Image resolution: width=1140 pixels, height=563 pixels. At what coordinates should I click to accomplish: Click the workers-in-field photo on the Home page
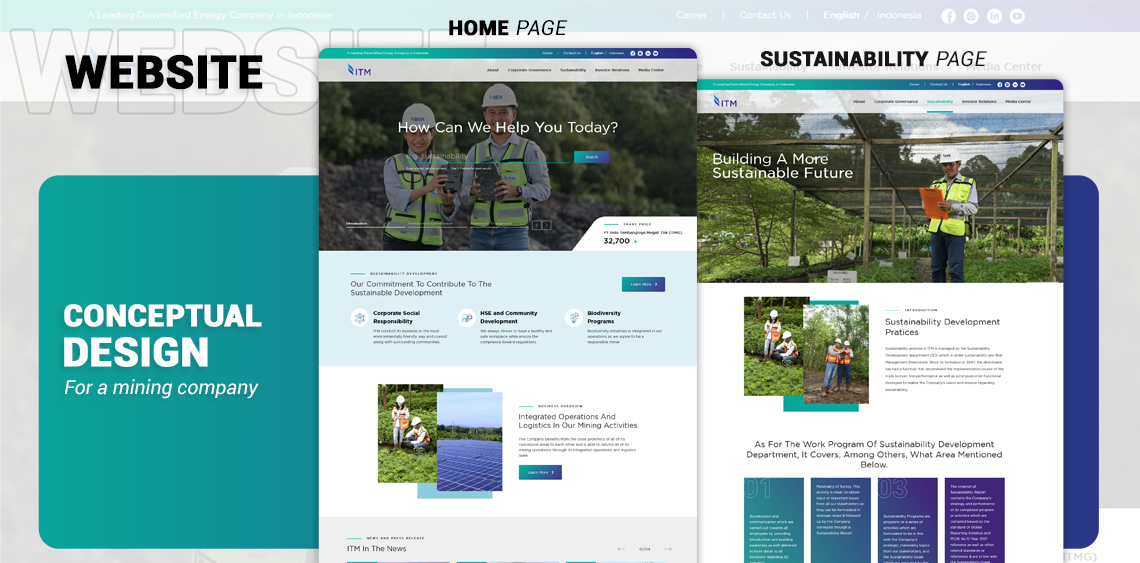410,434
